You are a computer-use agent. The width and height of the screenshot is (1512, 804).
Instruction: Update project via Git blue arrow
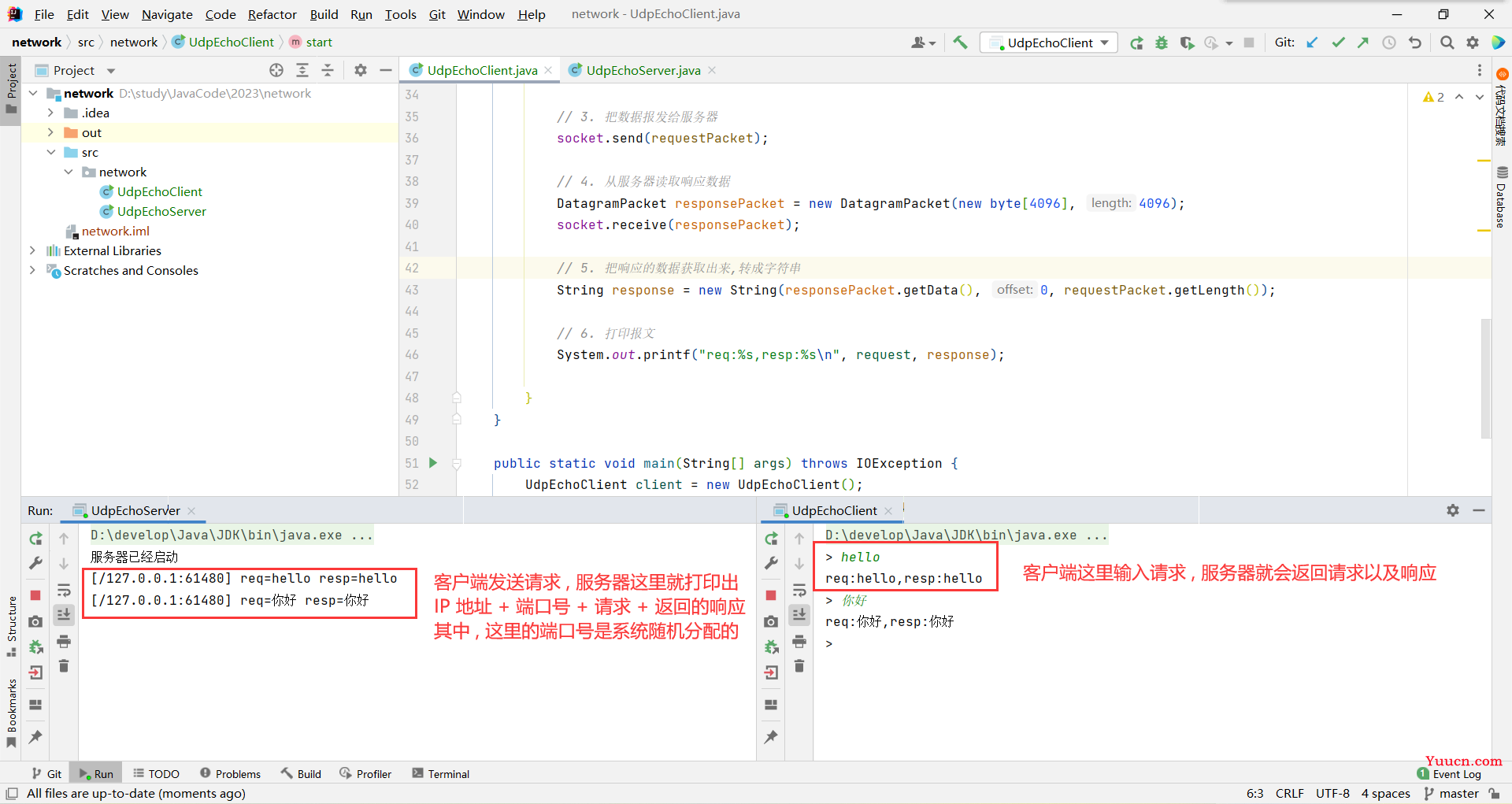(x=1312, y=43)
